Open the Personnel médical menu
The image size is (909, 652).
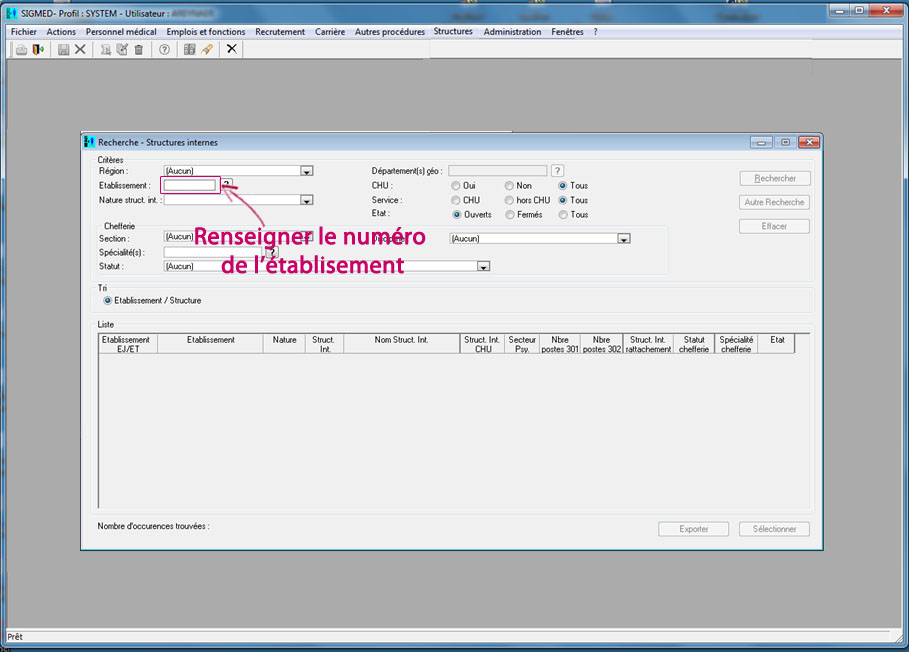coord(121,32)
